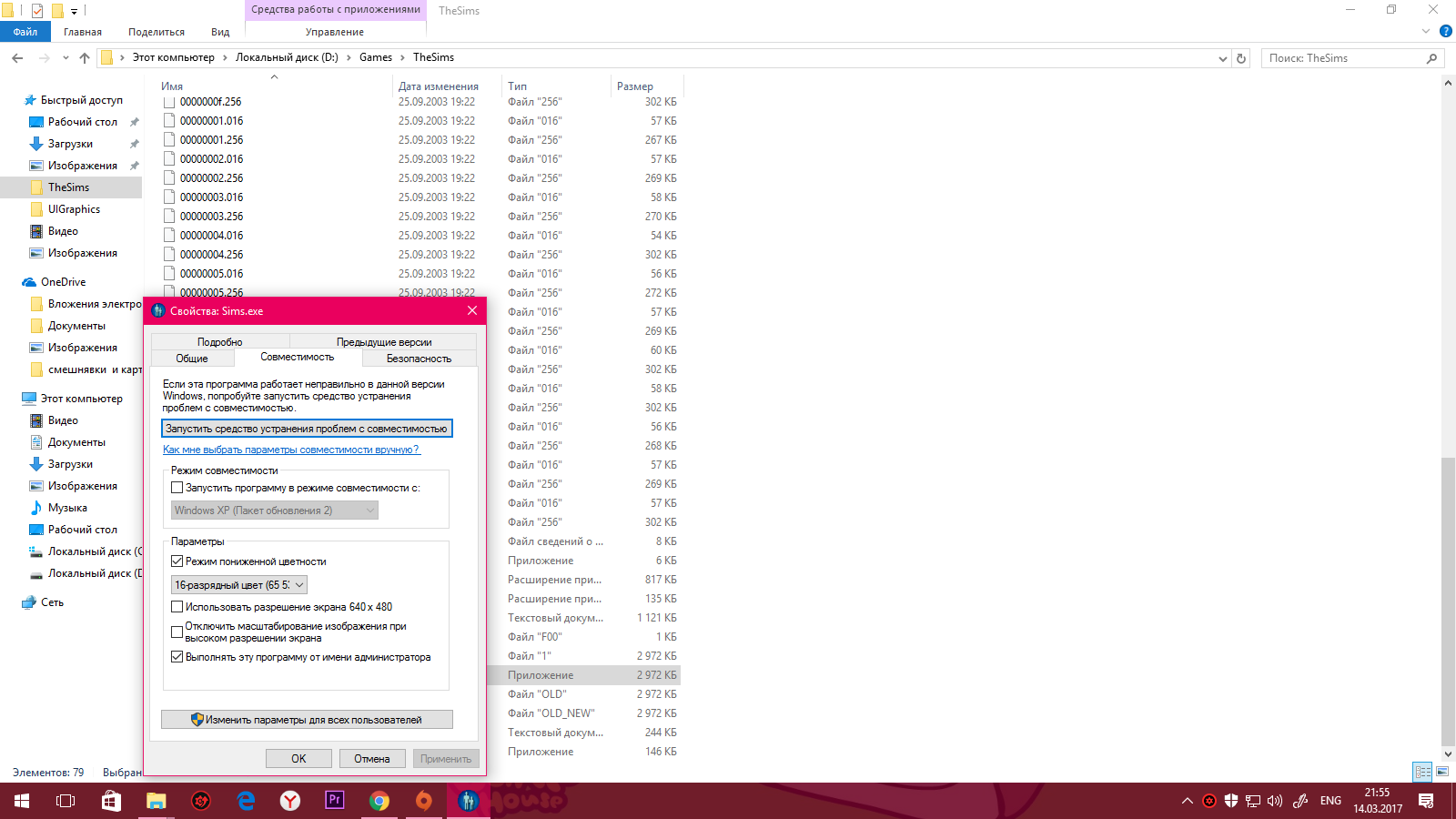Toggle run as administrator checkbox

177,657
